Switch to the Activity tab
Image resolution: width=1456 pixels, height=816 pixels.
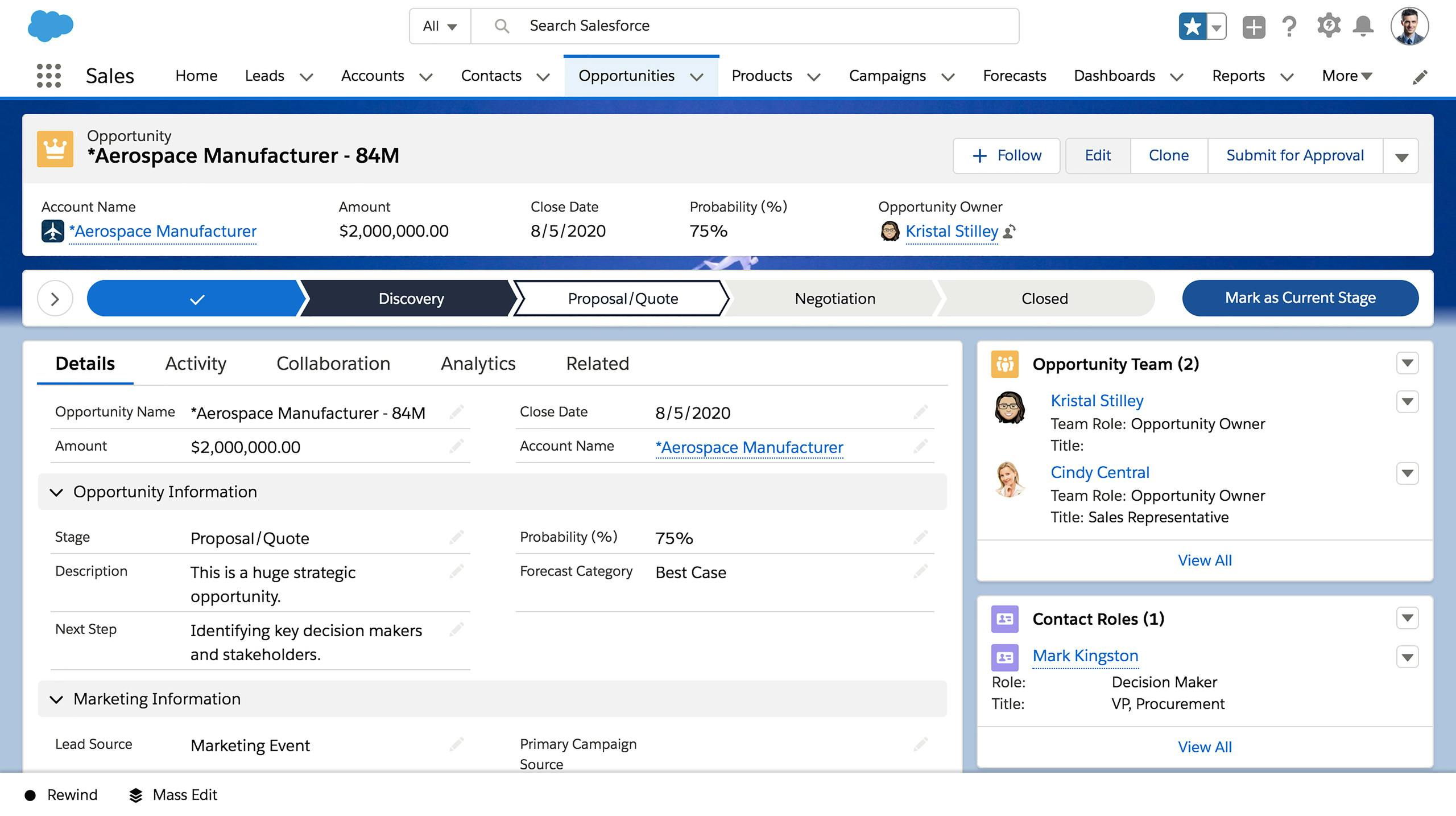[x=196, y=363]
